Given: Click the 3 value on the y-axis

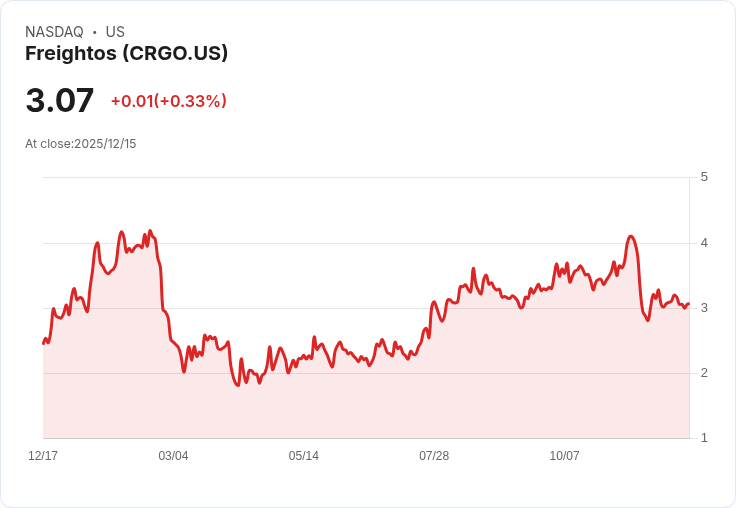Looking at the screenshot, I should pyautogui.click(x=704, y=308).
